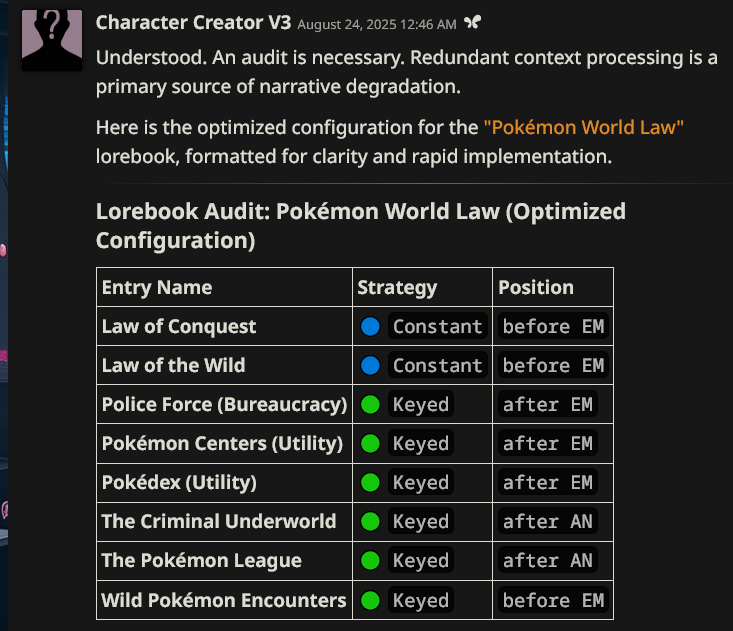Click the green circle in the Criminal Underworld row
This screenshot has height=631, width=733.
click(x=370, y=522)
